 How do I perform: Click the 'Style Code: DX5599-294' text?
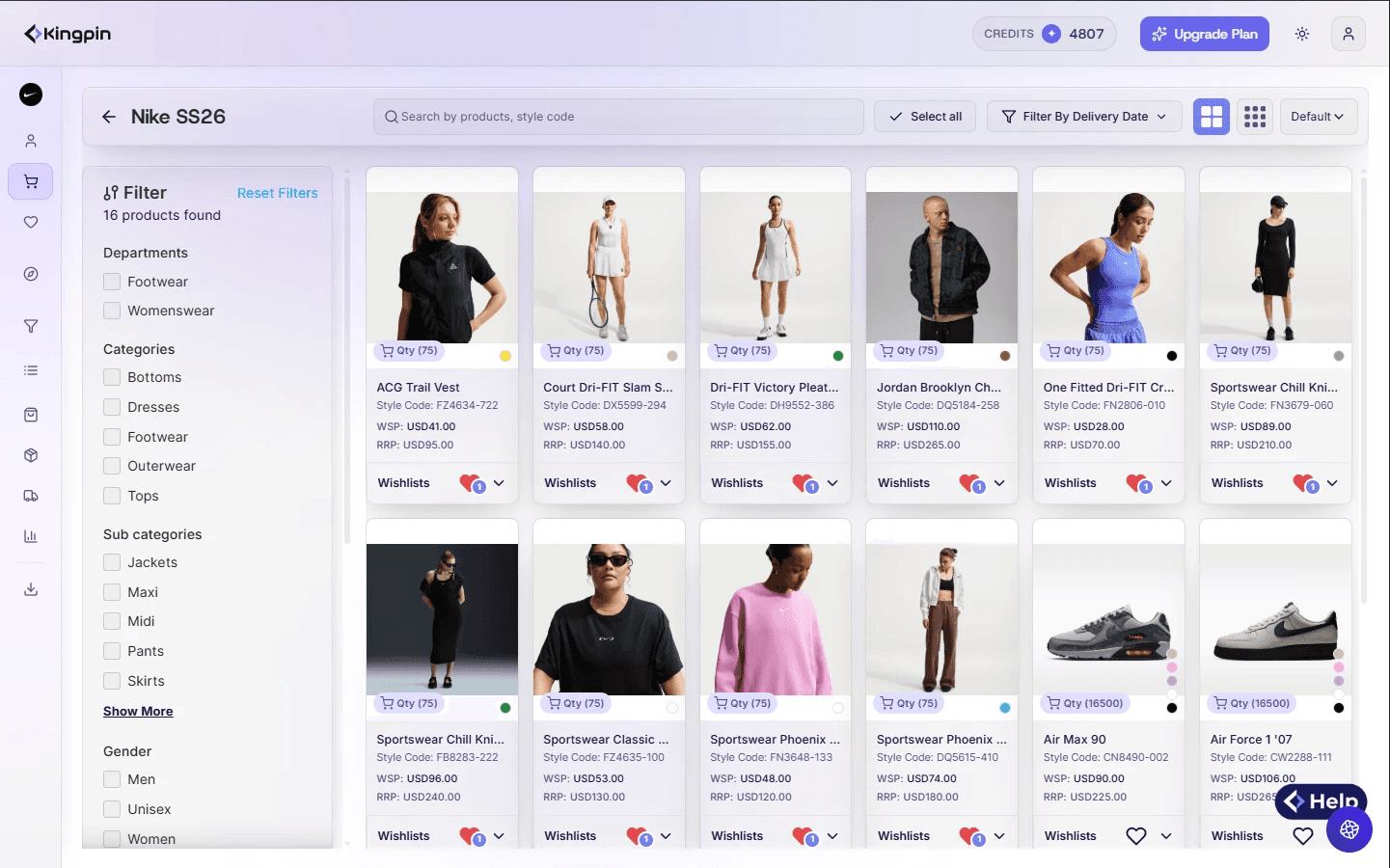(605, 406)
